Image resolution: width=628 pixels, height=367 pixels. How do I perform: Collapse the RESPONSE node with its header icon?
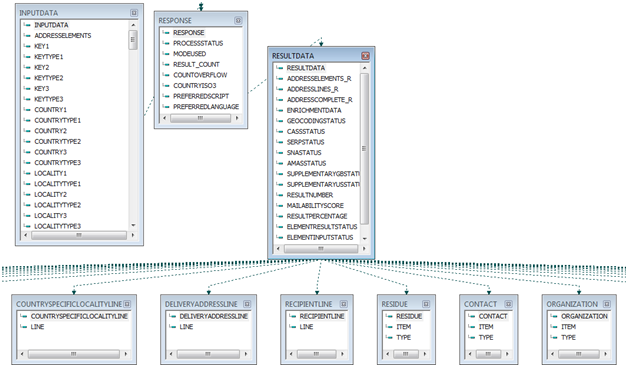[238, 20]
